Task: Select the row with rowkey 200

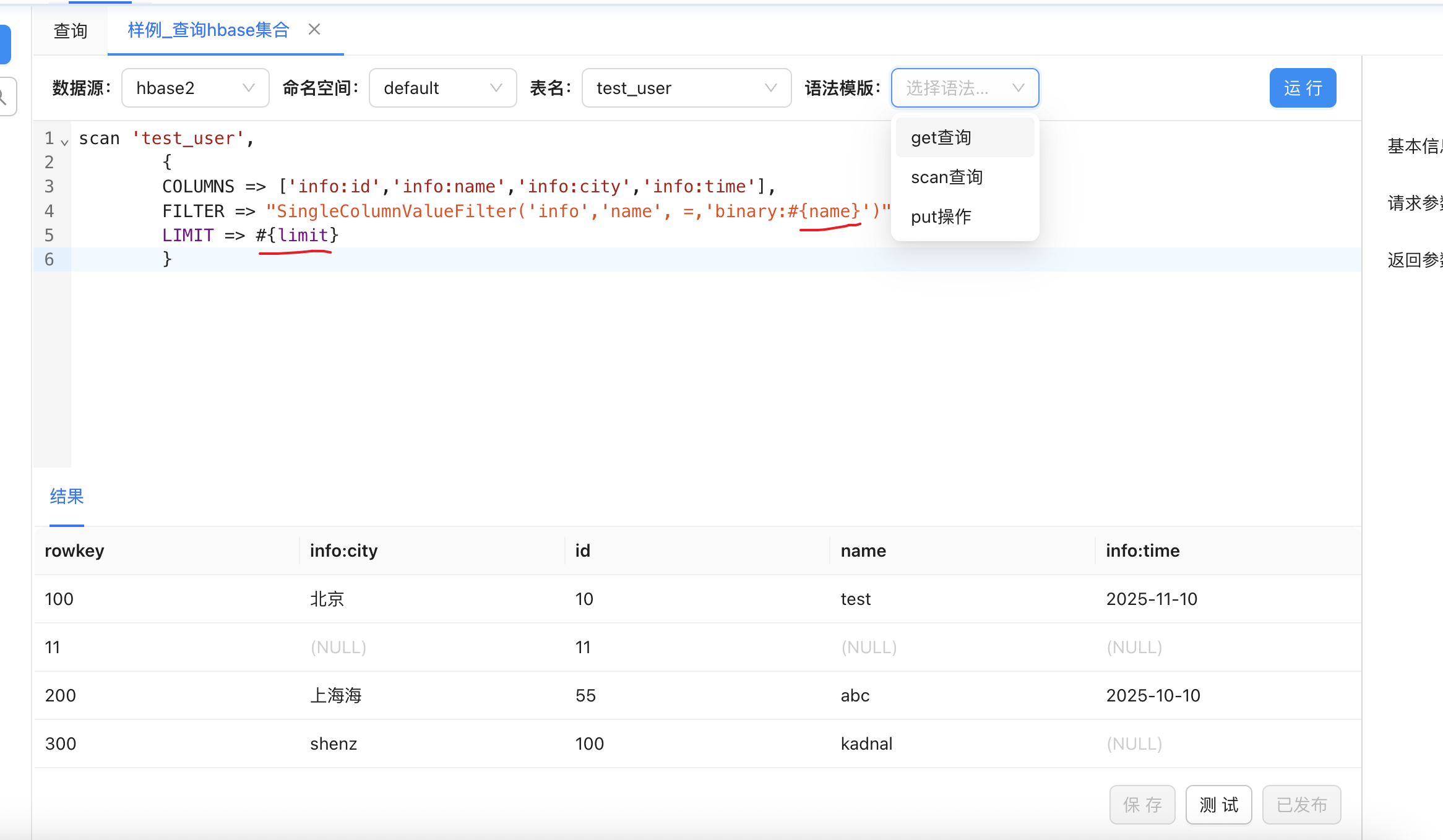Action: [61, 695]
